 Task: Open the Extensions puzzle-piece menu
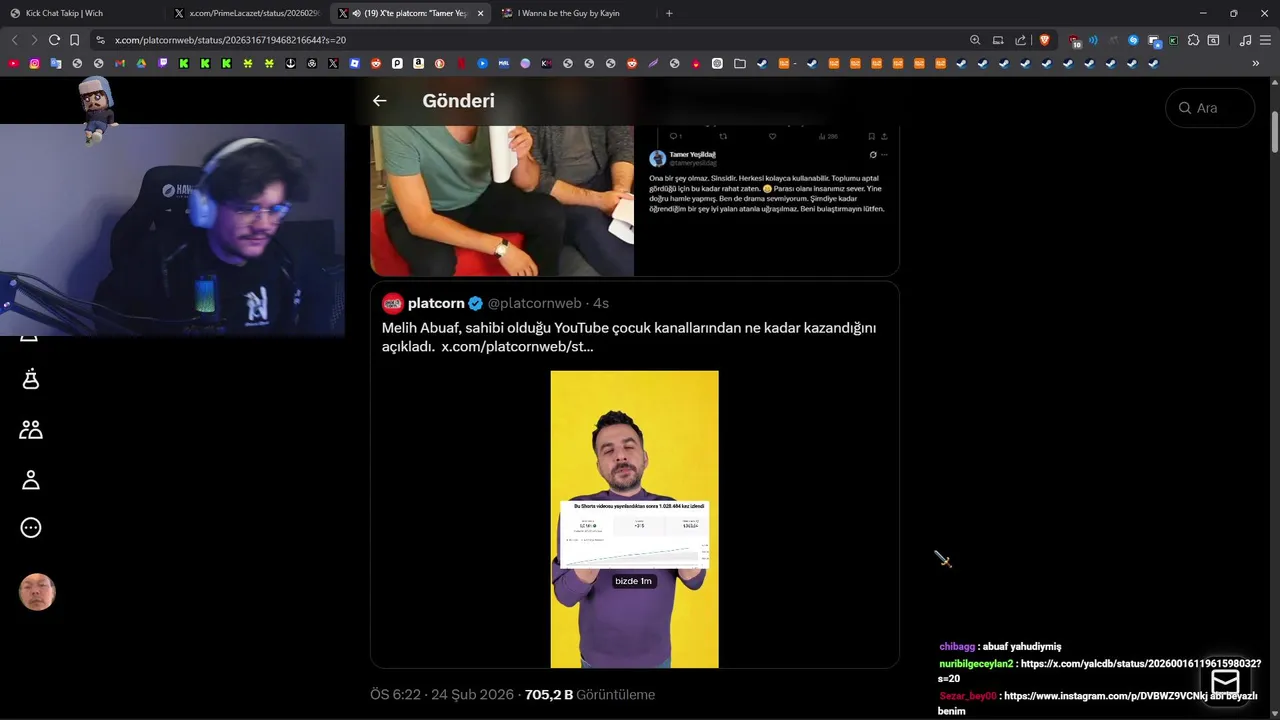pyautogui.click(x=1193, y=40)
